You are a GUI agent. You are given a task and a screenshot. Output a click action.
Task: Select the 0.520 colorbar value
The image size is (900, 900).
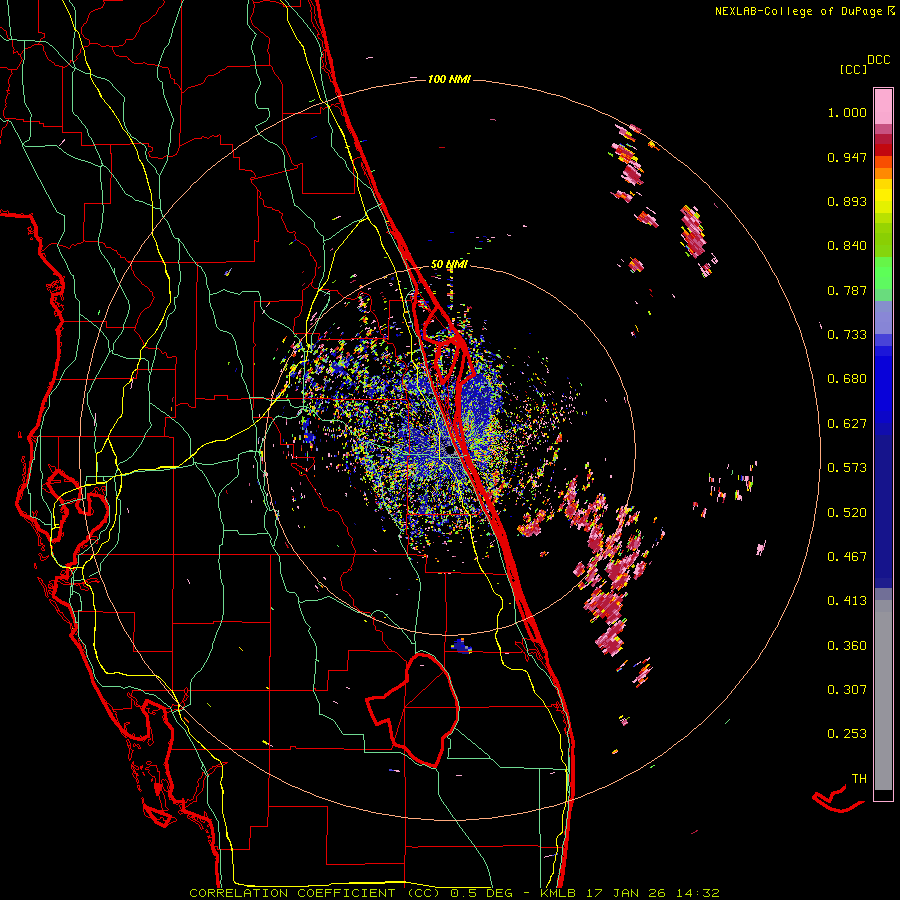tap(847, 513)
